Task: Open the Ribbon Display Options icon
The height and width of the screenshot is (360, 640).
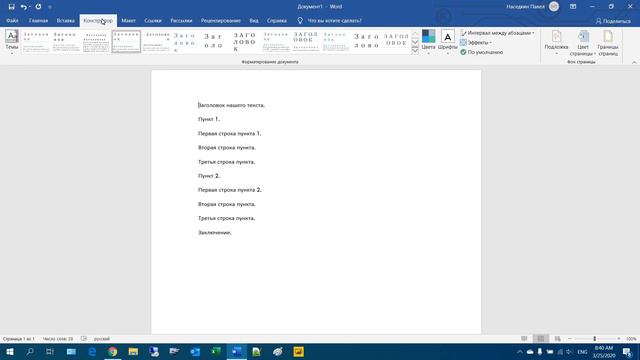Action: (x=573, y=7)
